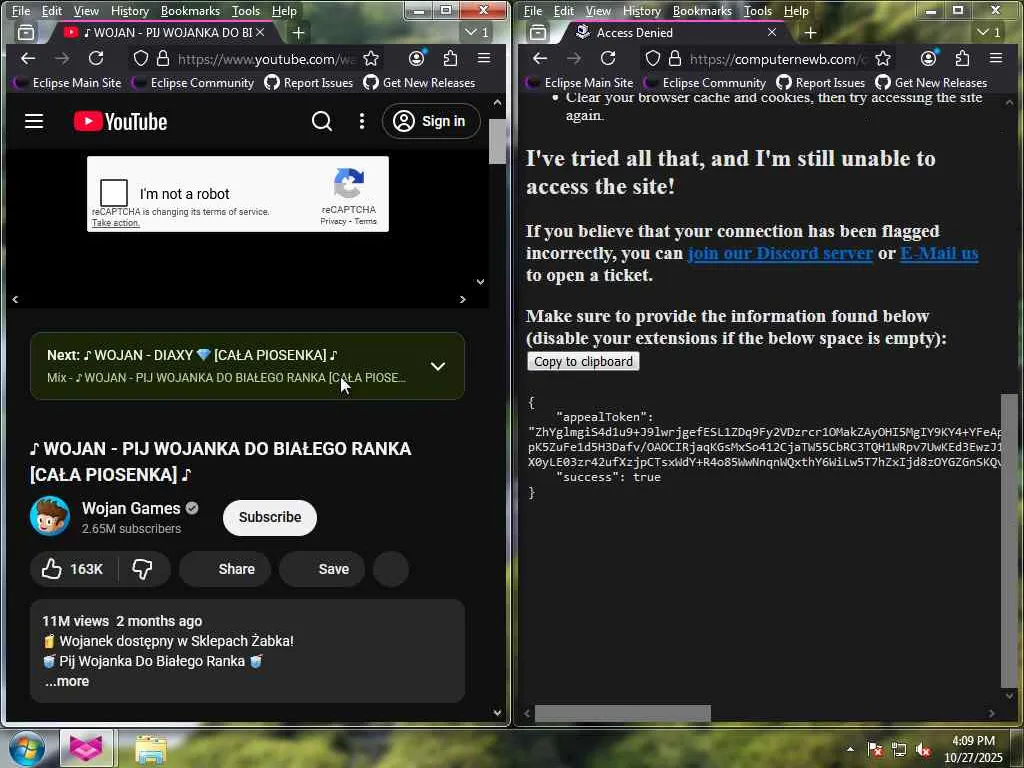Reload the computernewb page
1024x768 pixels.
(x=608, y=59)
